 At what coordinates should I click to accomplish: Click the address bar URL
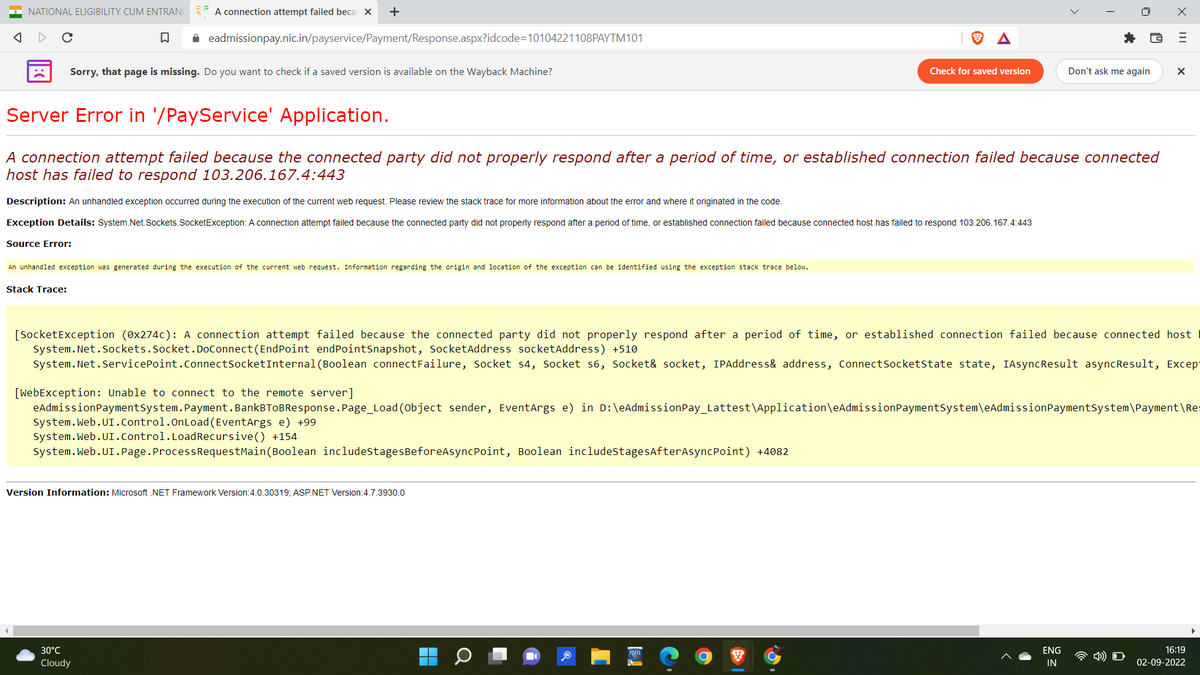(425, 37)
